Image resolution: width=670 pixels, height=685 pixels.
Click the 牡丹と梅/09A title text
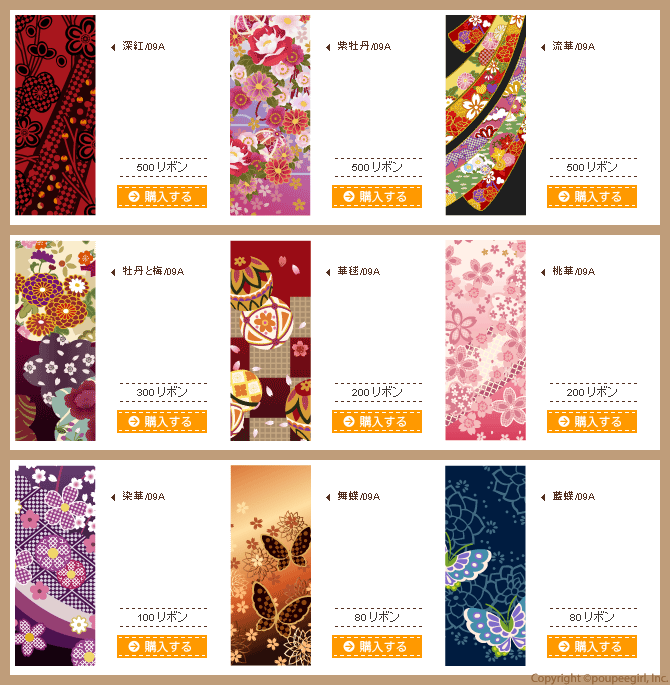pos(153,271)
